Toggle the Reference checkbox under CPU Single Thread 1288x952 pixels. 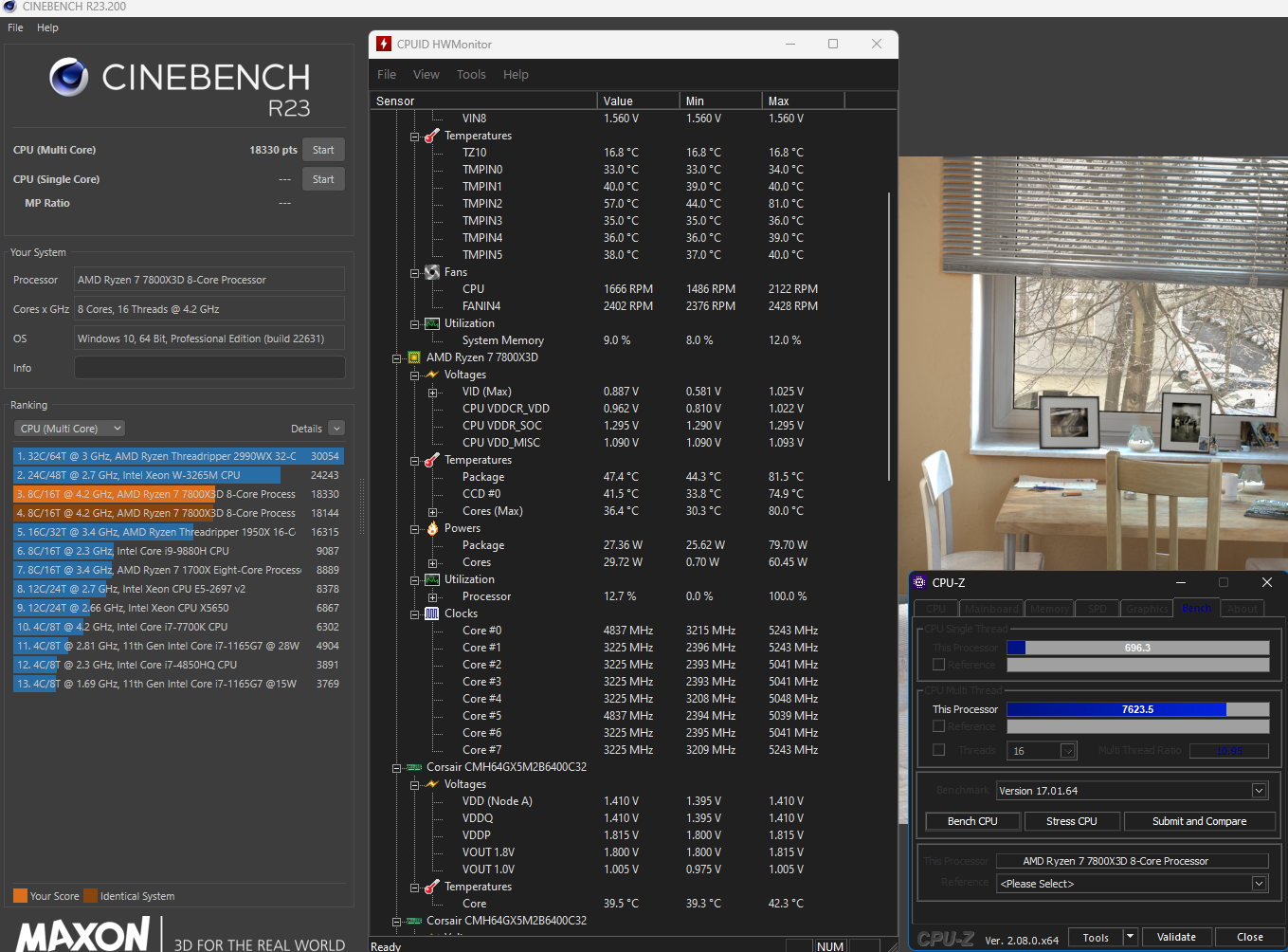coord(939,665)
